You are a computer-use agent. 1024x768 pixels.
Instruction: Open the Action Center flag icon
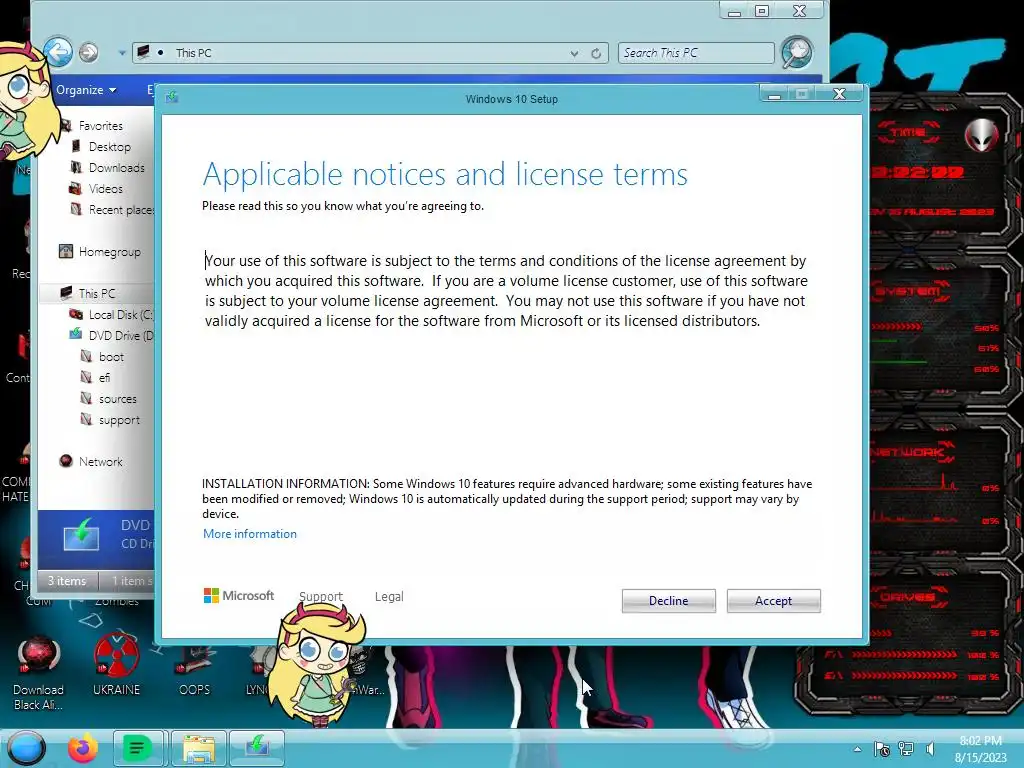881,749
